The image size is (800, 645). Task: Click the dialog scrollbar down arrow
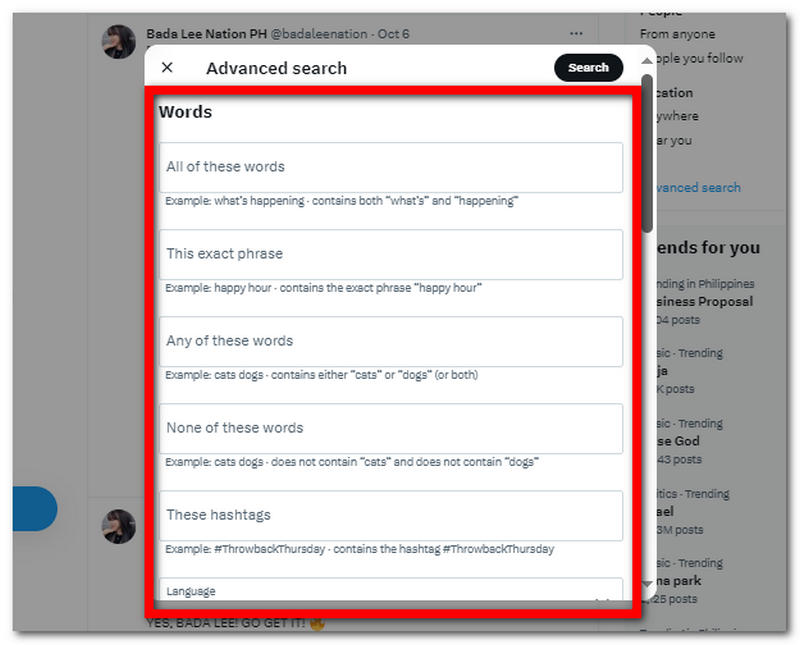point(647,582)
